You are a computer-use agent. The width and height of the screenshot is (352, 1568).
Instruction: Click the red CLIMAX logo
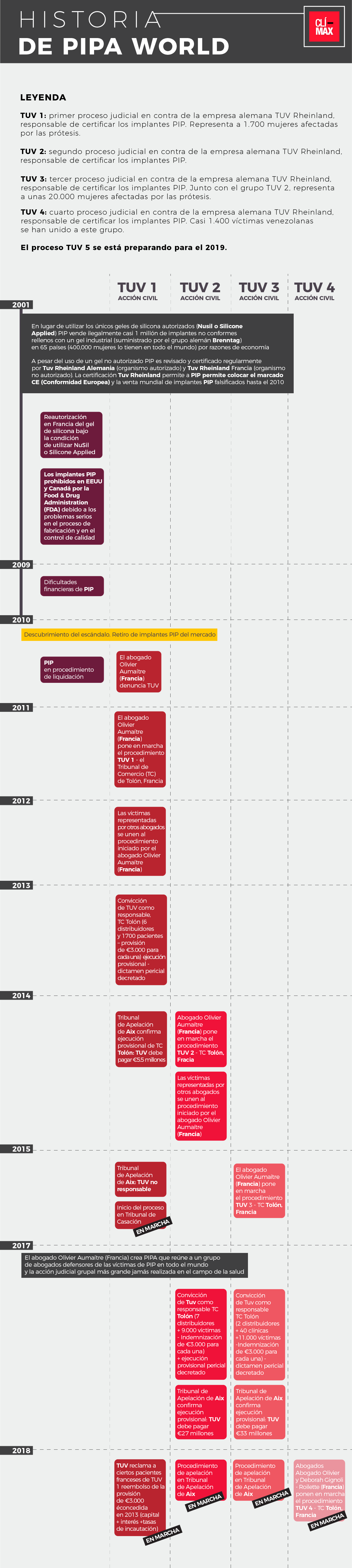pos(324,27)
